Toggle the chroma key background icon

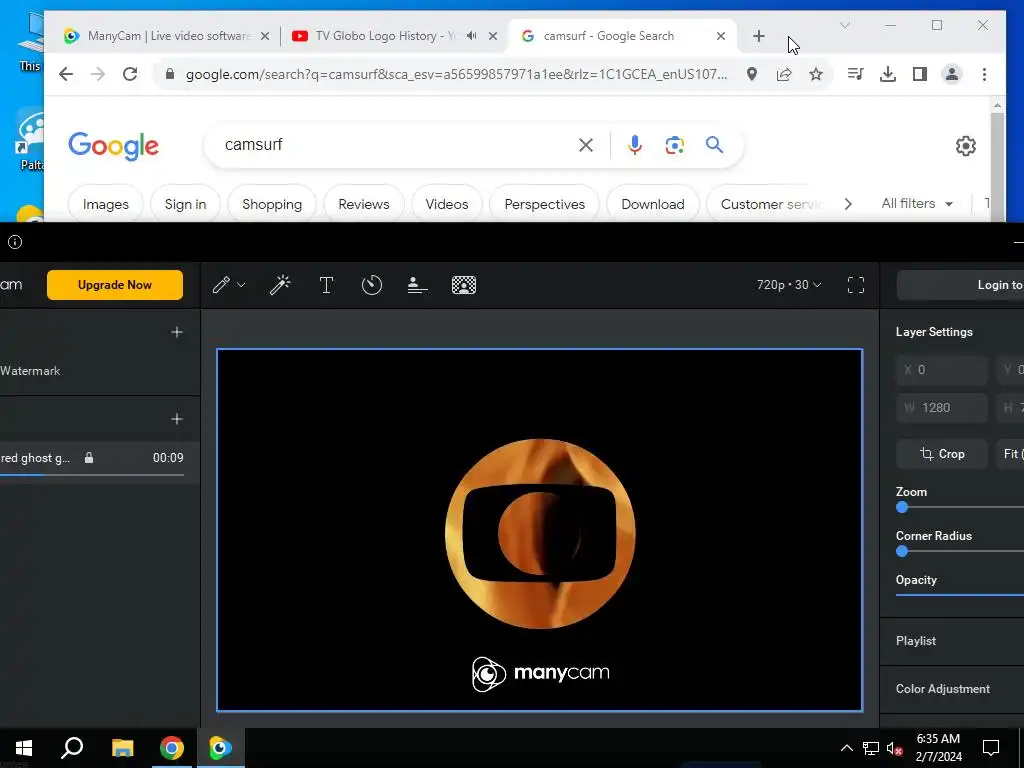tap(464, 285)
